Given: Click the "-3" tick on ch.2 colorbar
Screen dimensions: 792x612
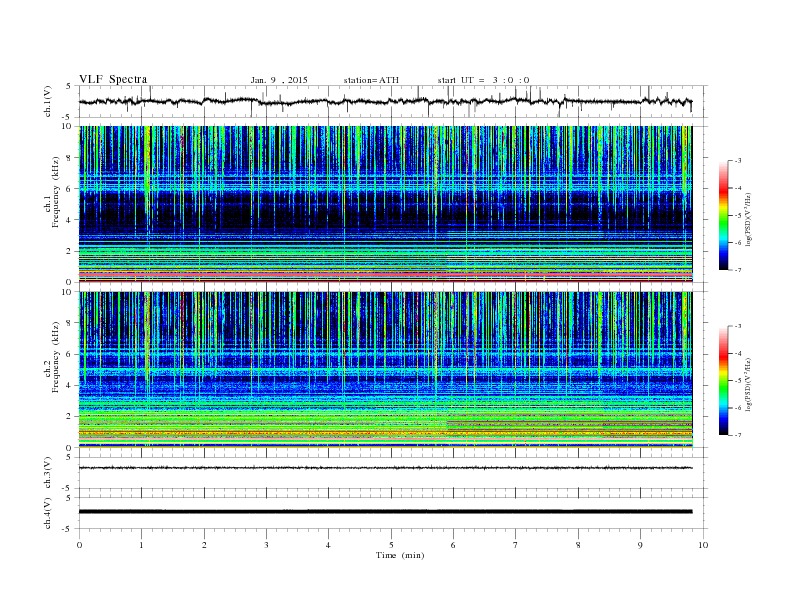Looking at the screenshot, I should [x=738, y=326].
